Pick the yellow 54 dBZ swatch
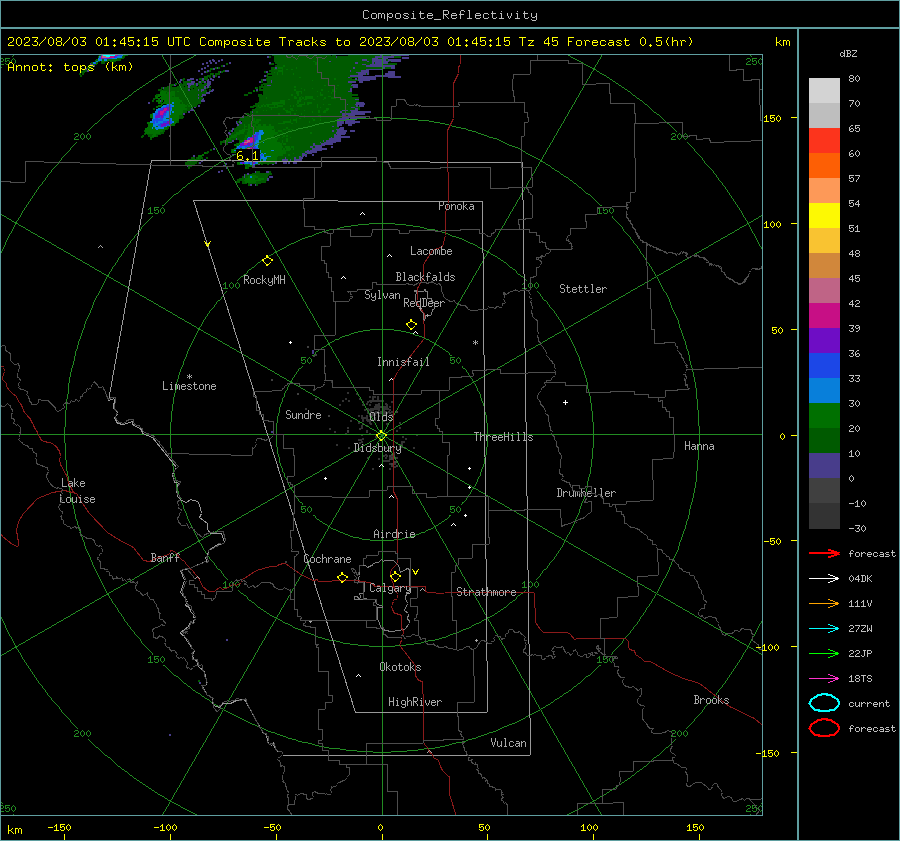 pyautogui.click(x=824, y=215)
